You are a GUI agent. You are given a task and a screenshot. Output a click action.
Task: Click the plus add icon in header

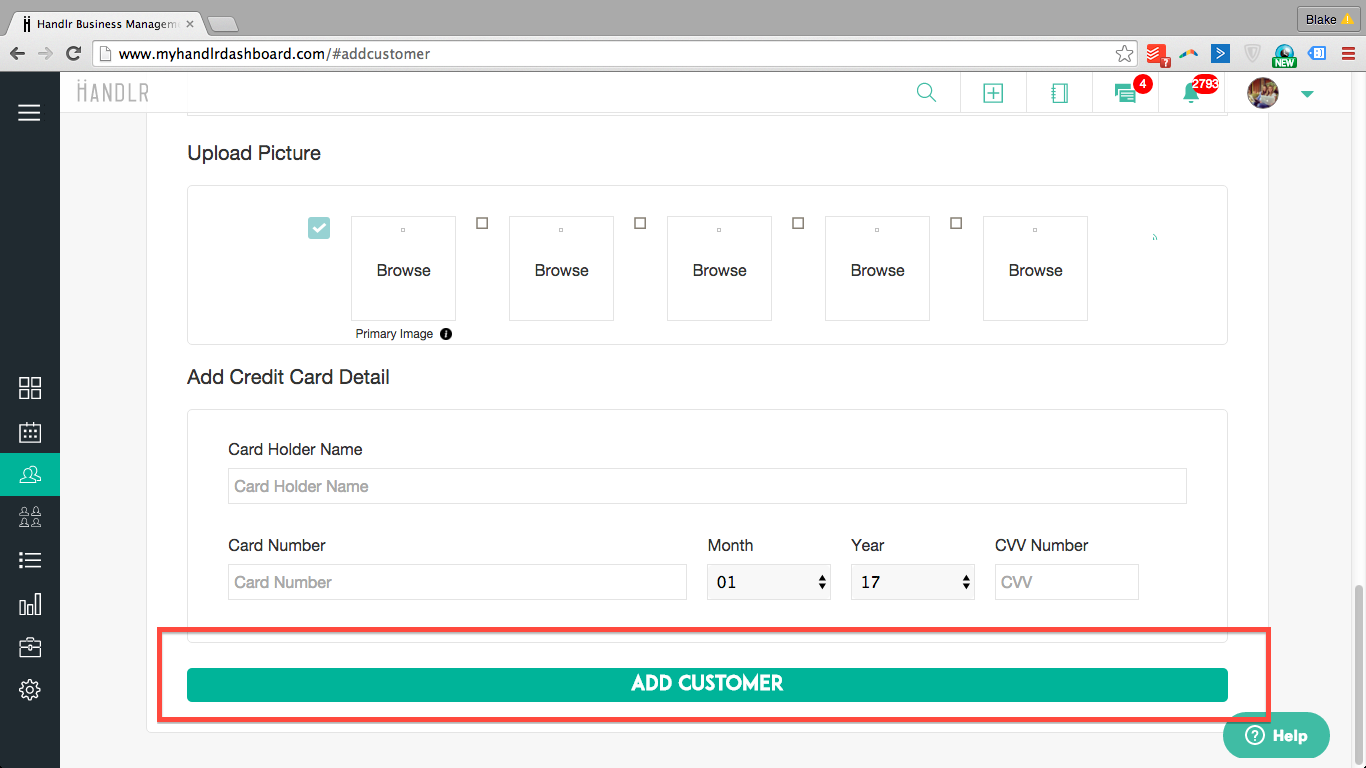992,93
